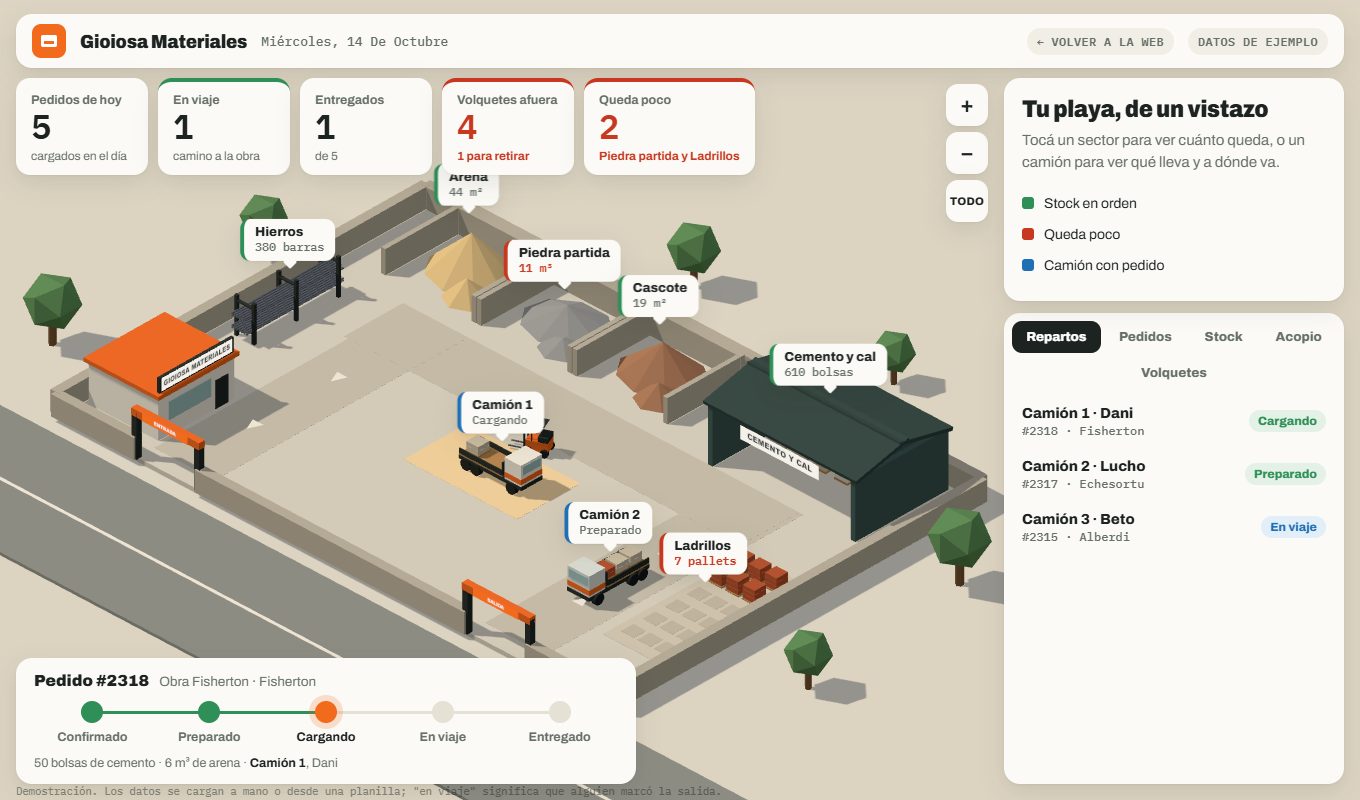Viewport: 1360px width, 800px height.
Task: Switch to the Pedidos tab
Action: click(x=1145, y=337)
